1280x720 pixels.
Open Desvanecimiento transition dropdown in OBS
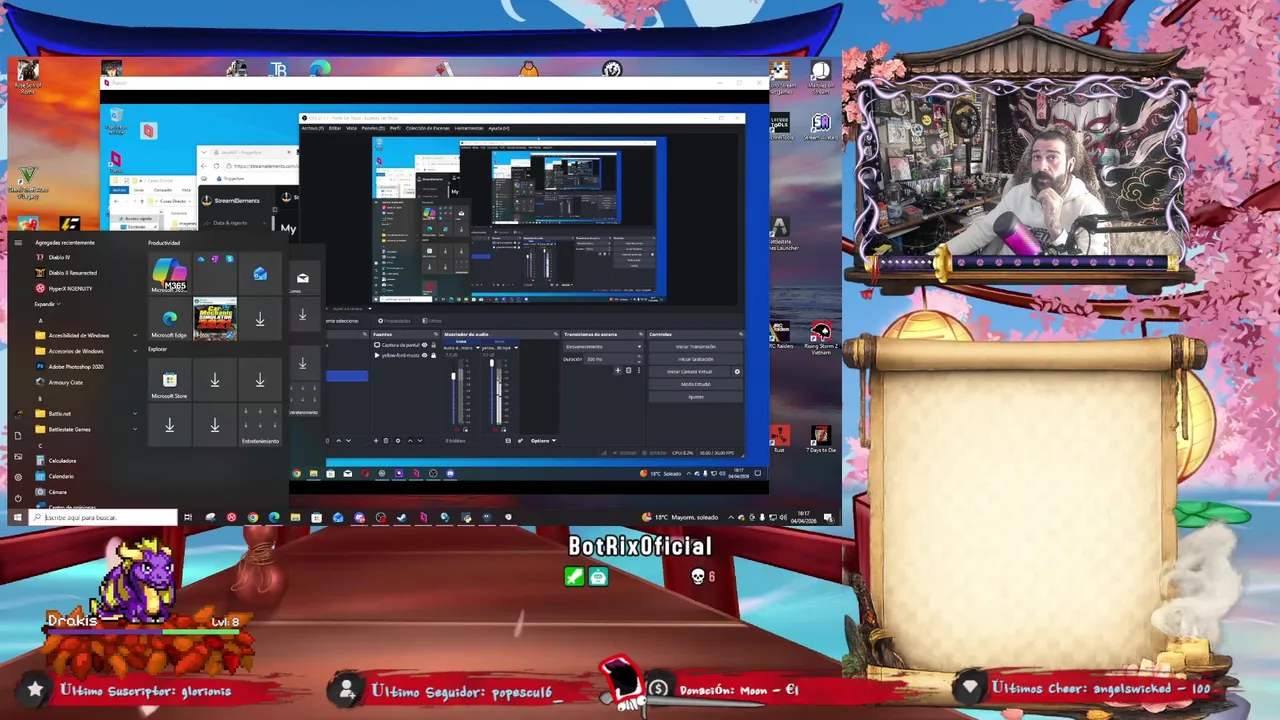[603, 347]
